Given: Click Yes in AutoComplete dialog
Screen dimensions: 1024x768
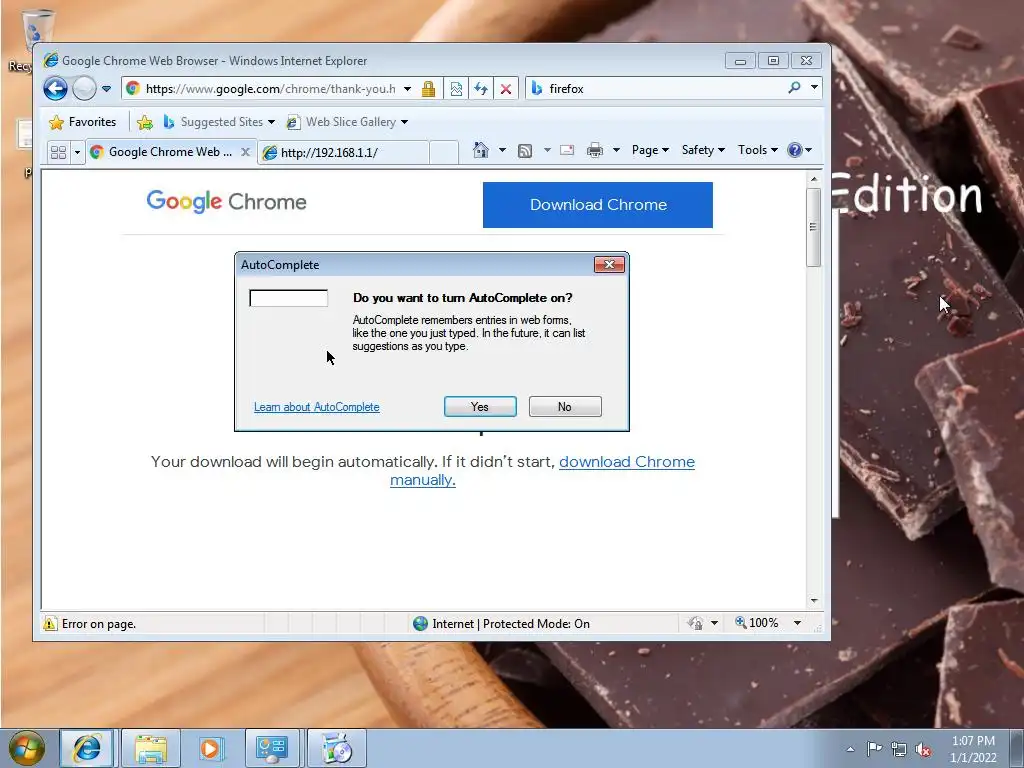Looking at the screenshot, I should [480, 407].
